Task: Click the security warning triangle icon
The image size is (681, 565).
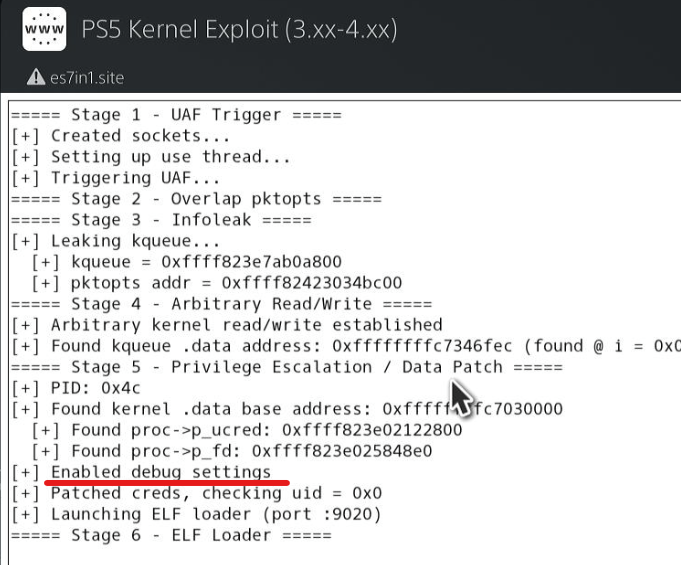Action: [36, 77]
